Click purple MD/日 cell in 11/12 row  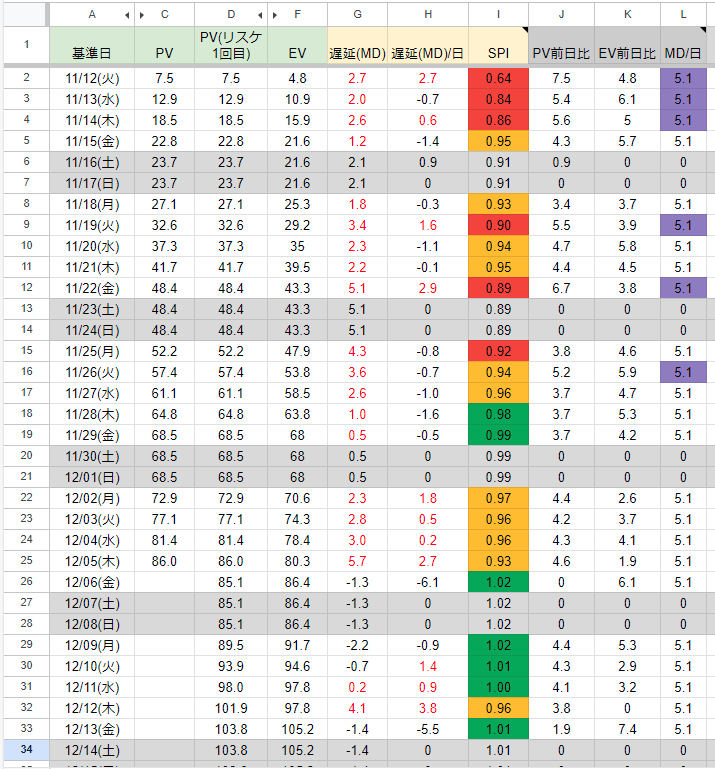pos(683,78)
